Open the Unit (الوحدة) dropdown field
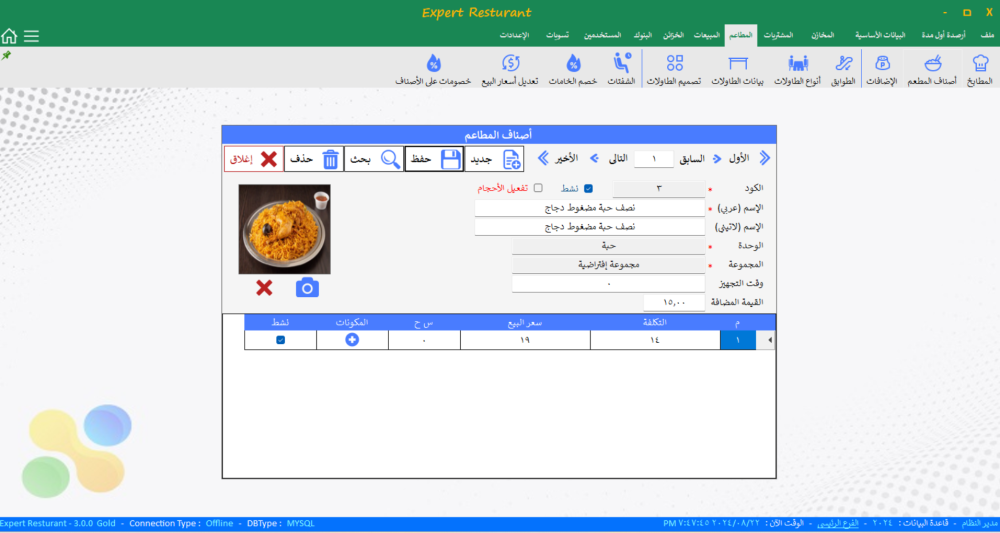Image resolution: width=1000 pixels, height=533 pixels. (608, 245)
